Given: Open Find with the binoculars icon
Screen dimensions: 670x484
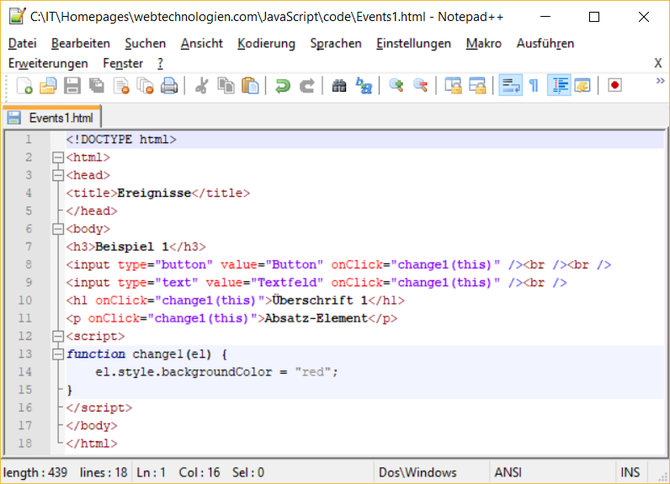Looking at the screenshot, I should pos(339,86).
